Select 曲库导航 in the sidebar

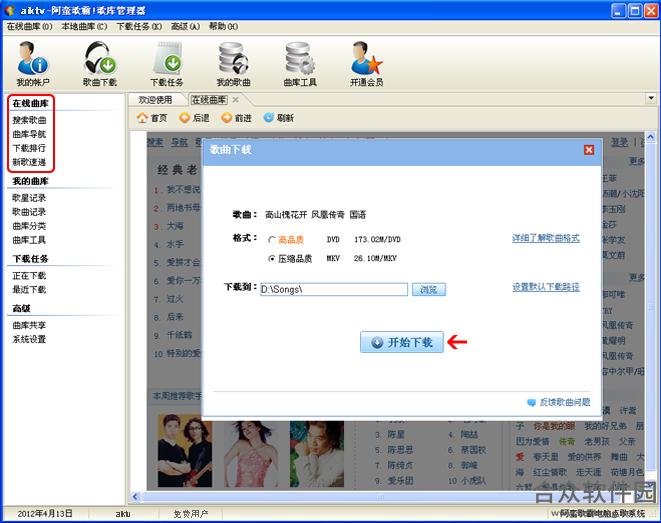[x=29, y=134]
